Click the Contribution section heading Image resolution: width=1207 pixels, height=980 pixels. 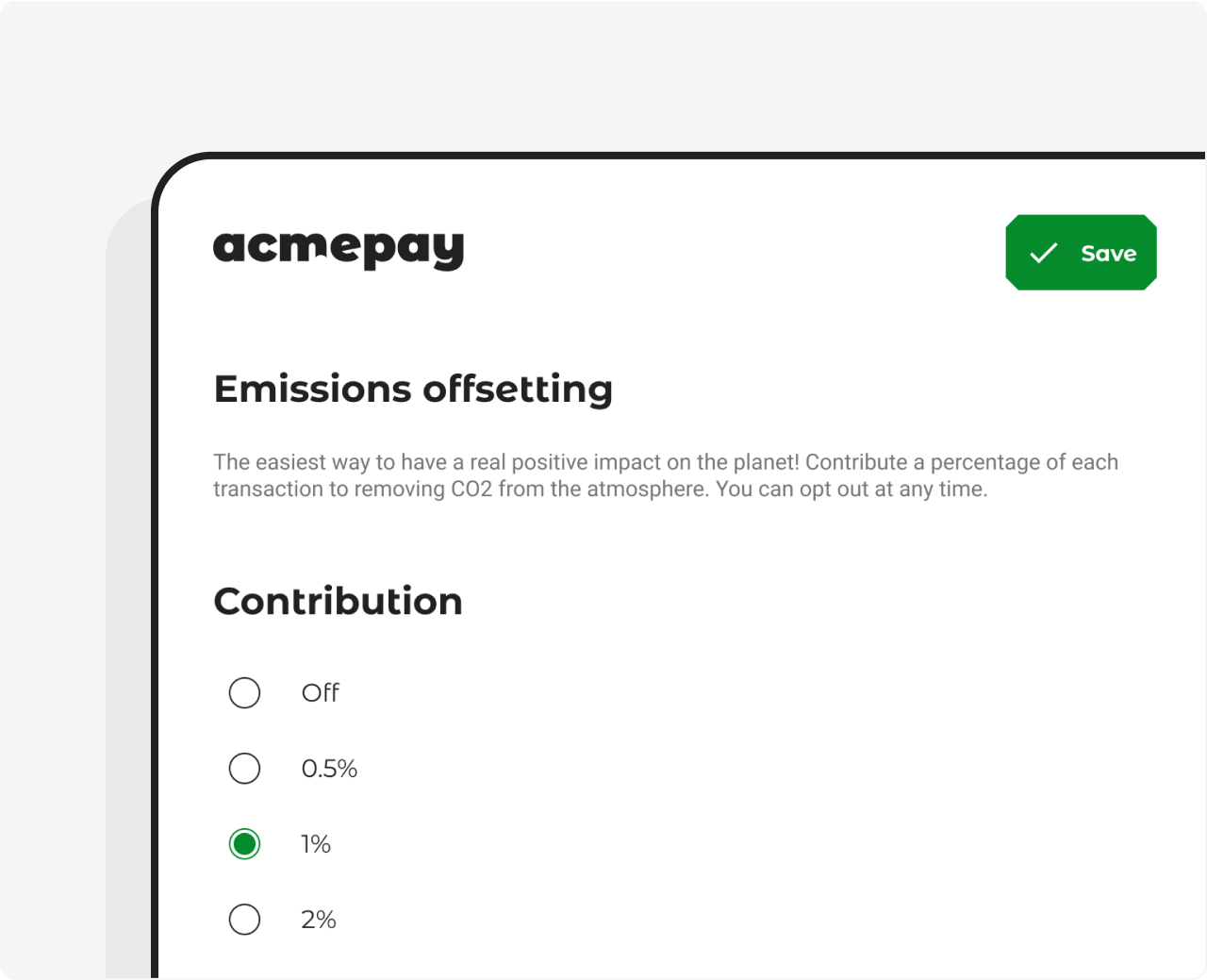(338, 601)
